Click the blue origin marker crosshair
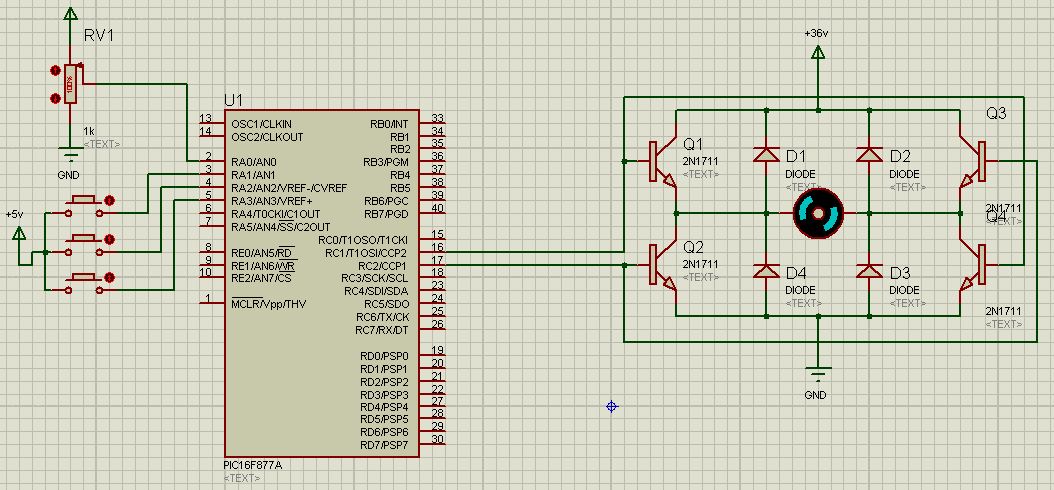This screenshot has height=490, width=1054. pyautogui.click(x=612, y=406)
